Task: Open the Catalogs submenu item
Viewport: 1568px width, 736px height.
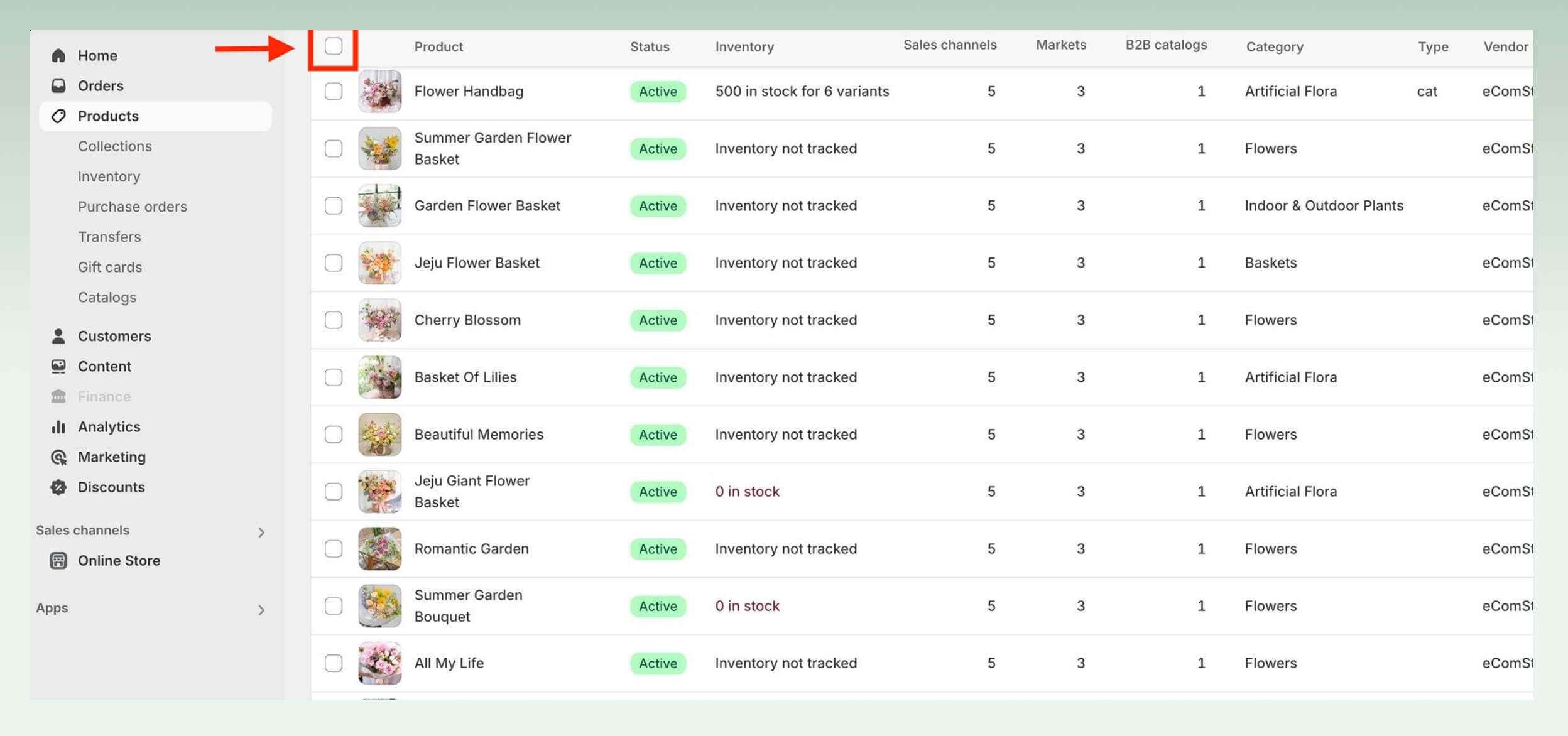Action: tap(107, 297)
